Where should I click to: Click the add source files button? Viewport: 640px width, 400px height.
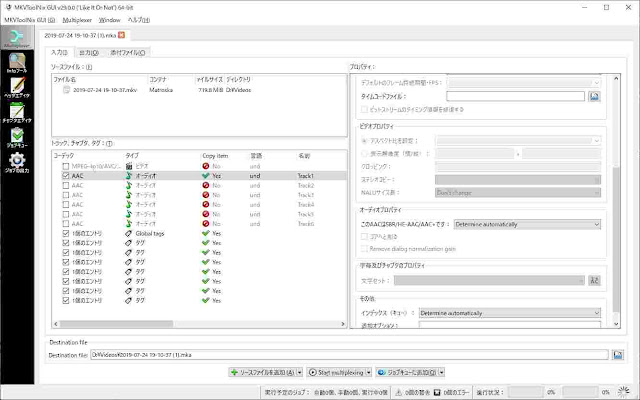(x=262, y=372)
